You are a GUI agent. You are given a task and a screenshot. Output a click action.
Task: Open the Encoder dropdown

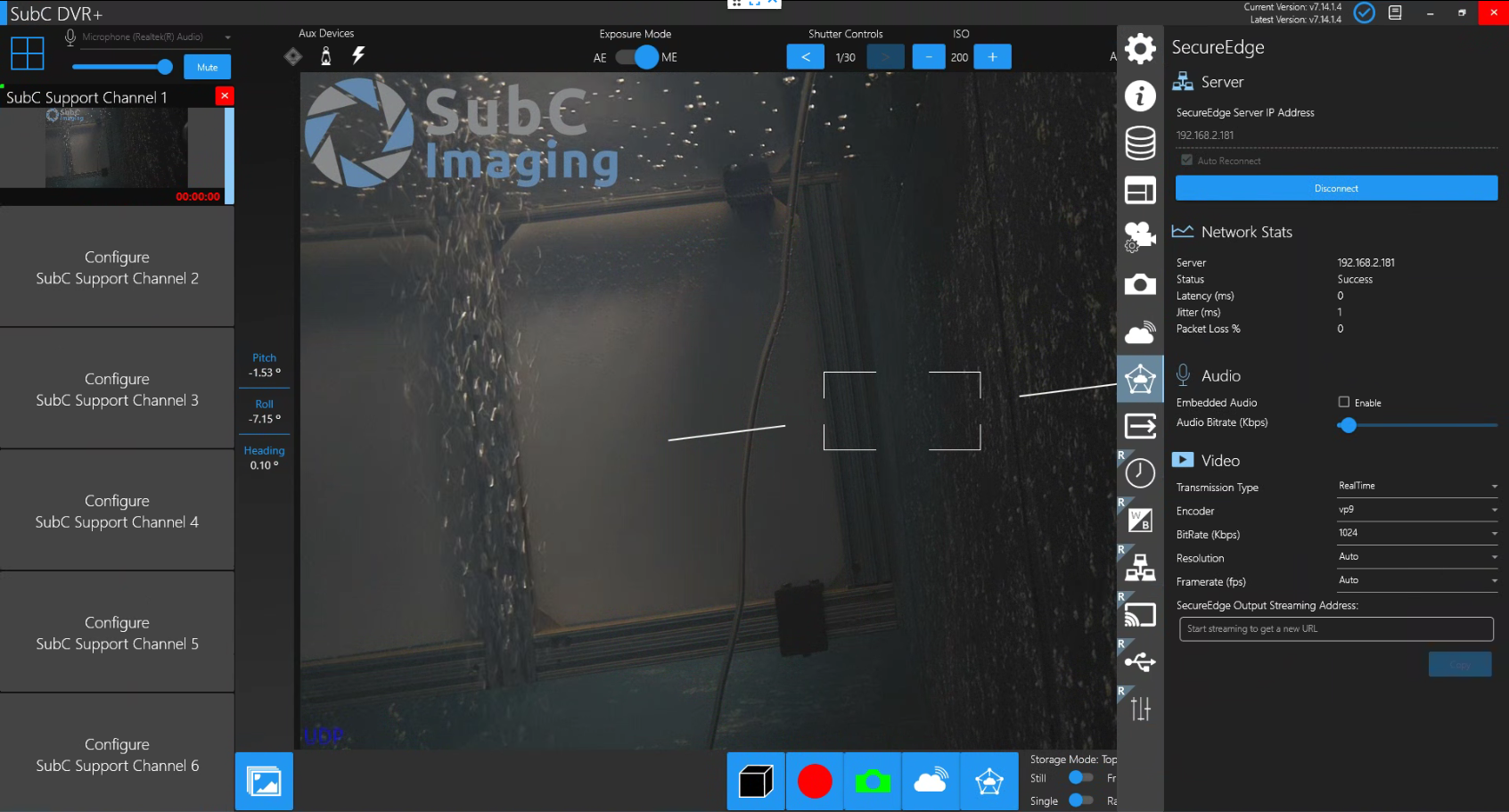coord(1417,511)
